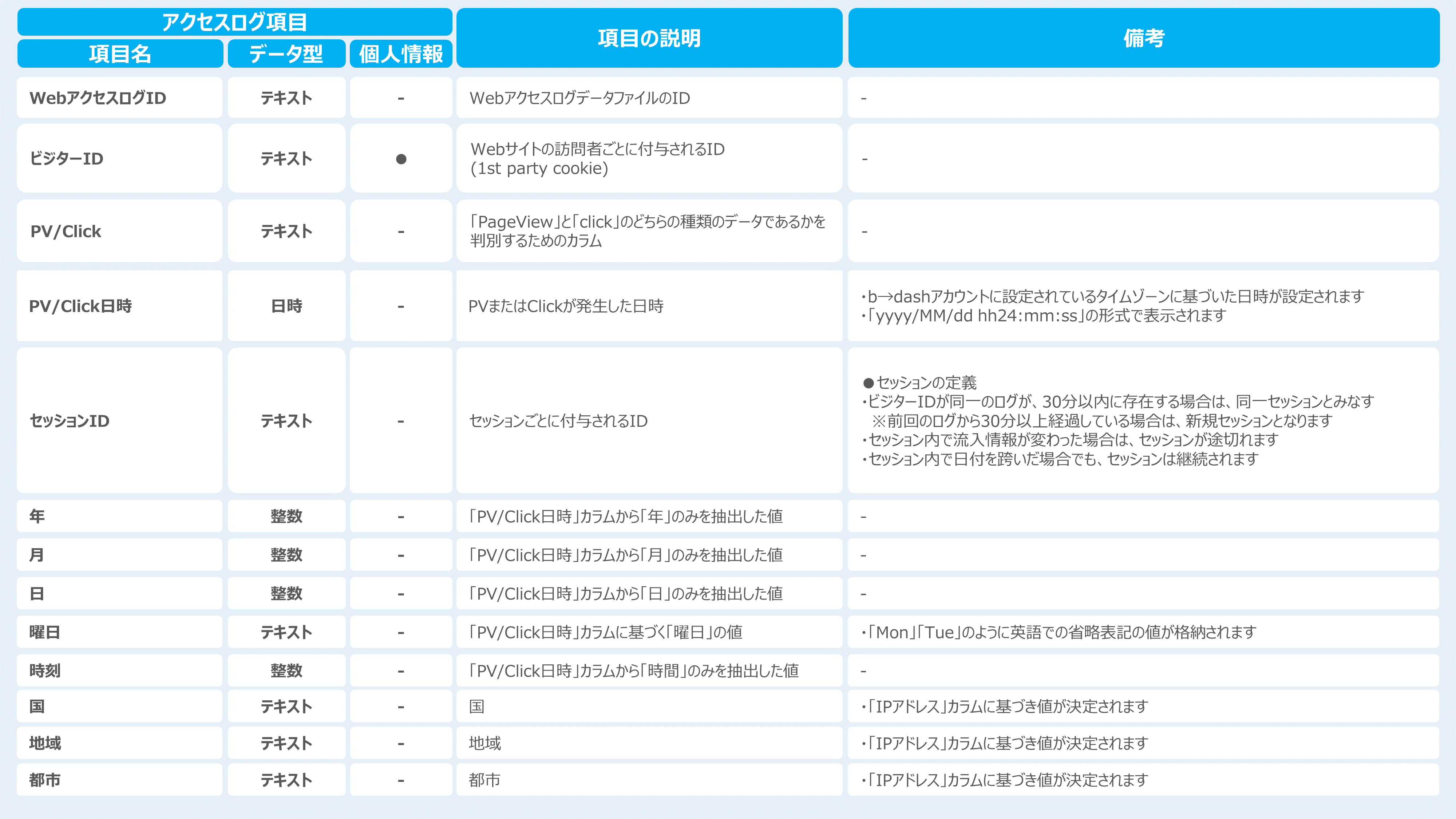
Task: Select the 項目の説明 header cell
Action: tap(649, 38)
